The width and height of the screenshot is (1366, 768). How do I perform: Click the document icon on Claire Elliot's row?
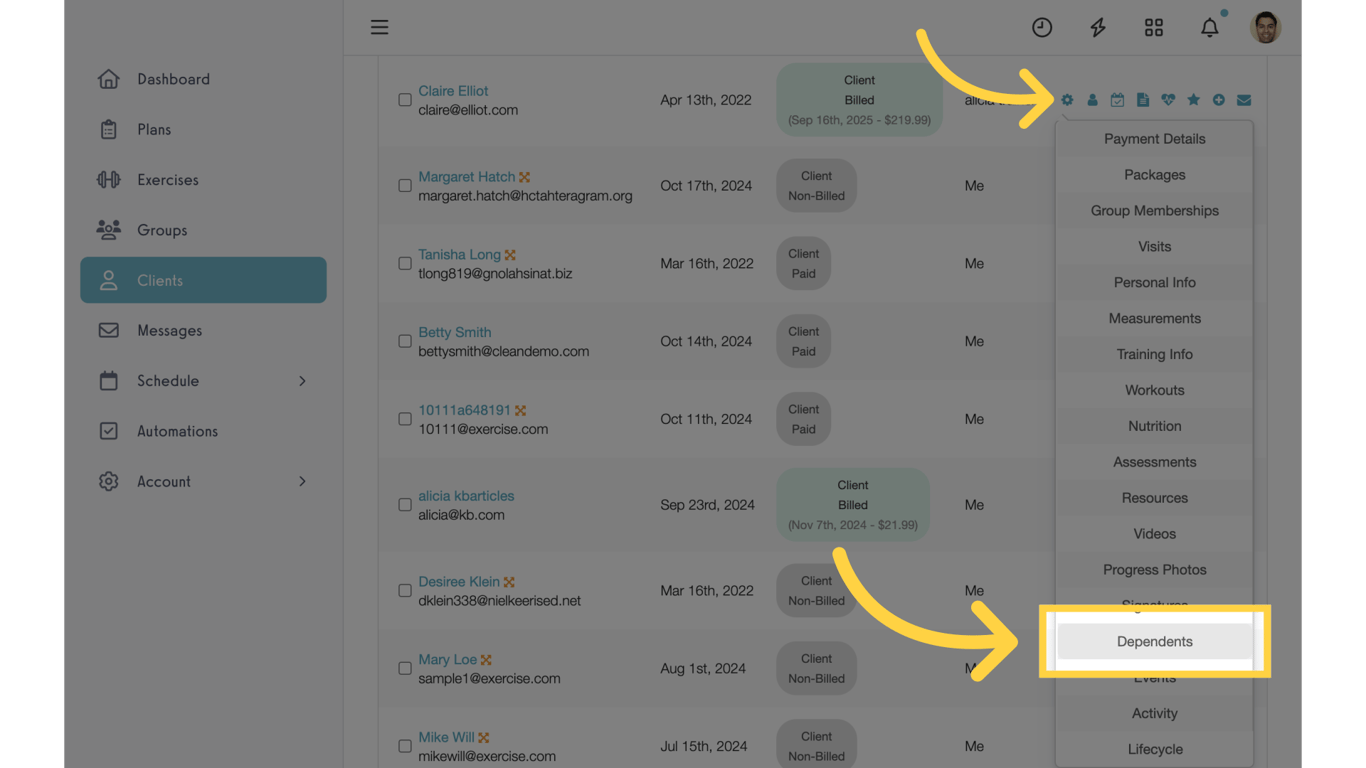click(x=1142, y=100)
